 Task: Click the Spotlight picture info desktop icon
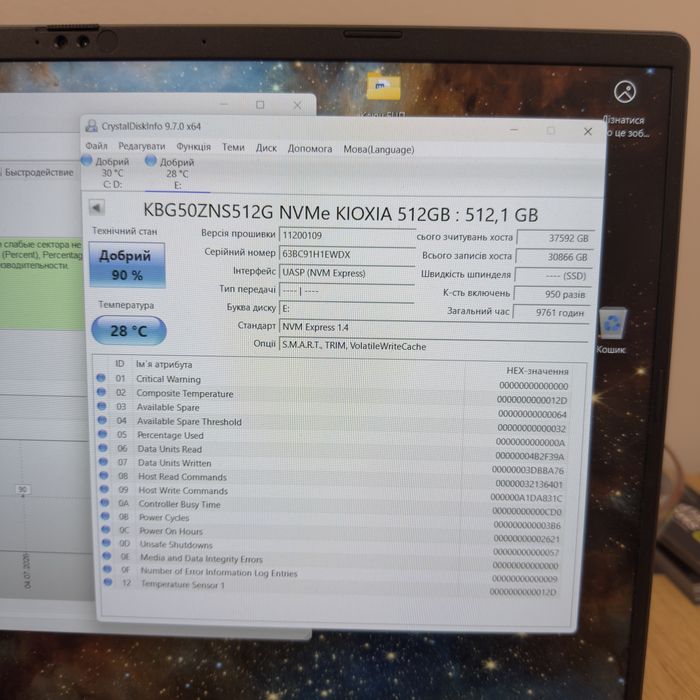pos(625,92)
